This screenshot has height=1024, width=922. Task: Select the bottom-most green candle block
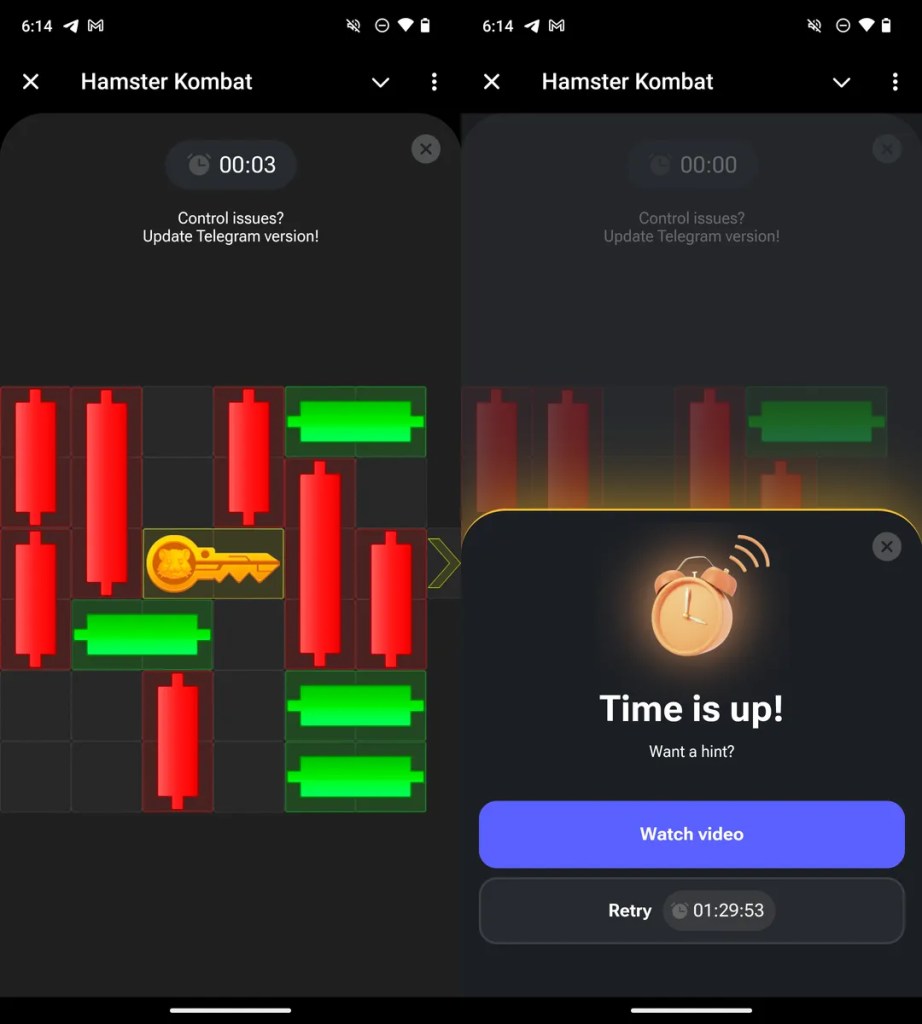click(x=355, y=776)
